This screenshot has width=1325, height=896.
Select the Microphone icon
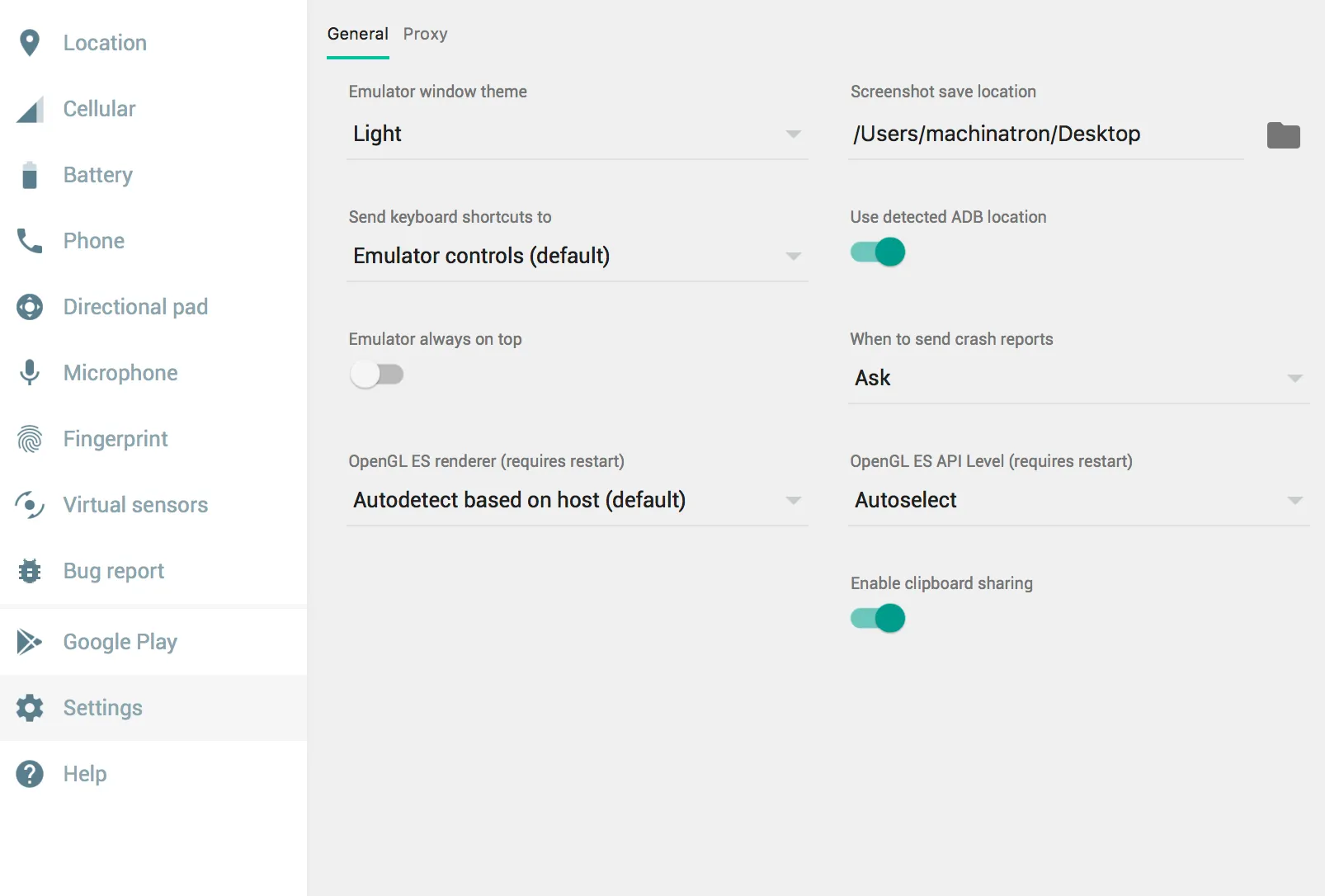pos(30,373)
